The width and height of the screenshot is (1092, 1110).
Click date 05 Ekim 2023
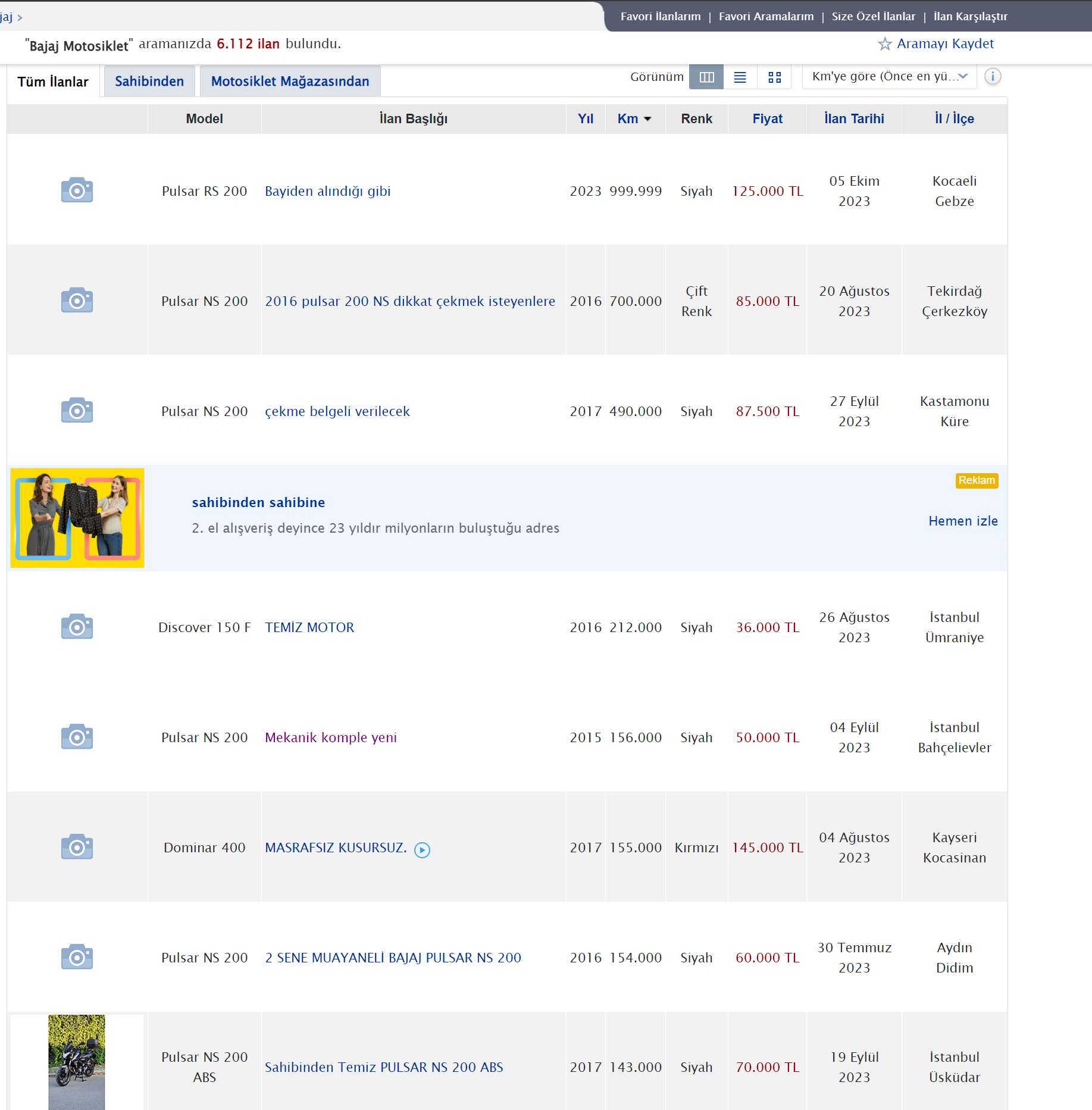[x=854, y=191]
